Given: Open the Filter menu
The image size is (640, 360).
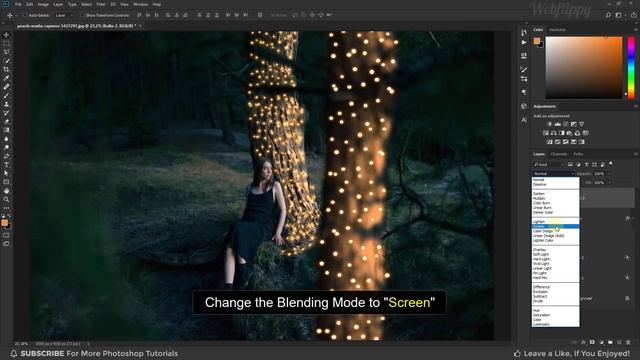Looking at the screenshot, I should tap(101, 4).
